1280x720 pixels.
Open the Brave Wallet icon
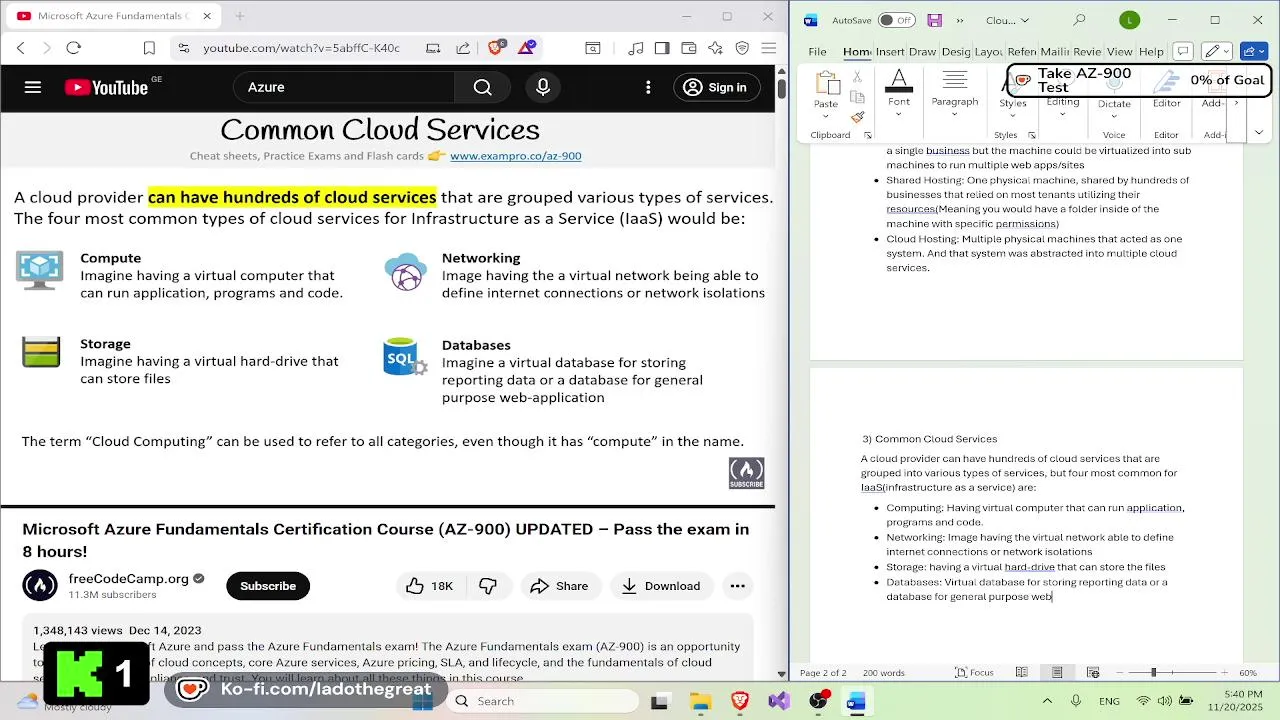click(x=689, y=48)
